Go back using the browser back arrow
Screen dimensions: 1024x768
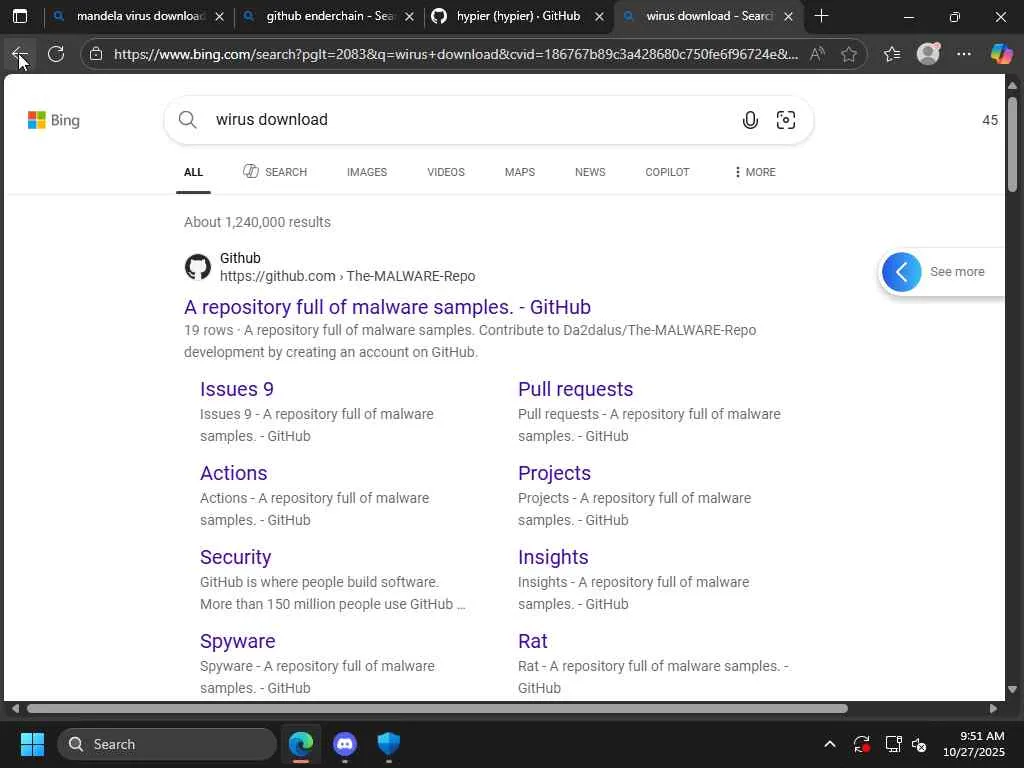tap(19, 54)
